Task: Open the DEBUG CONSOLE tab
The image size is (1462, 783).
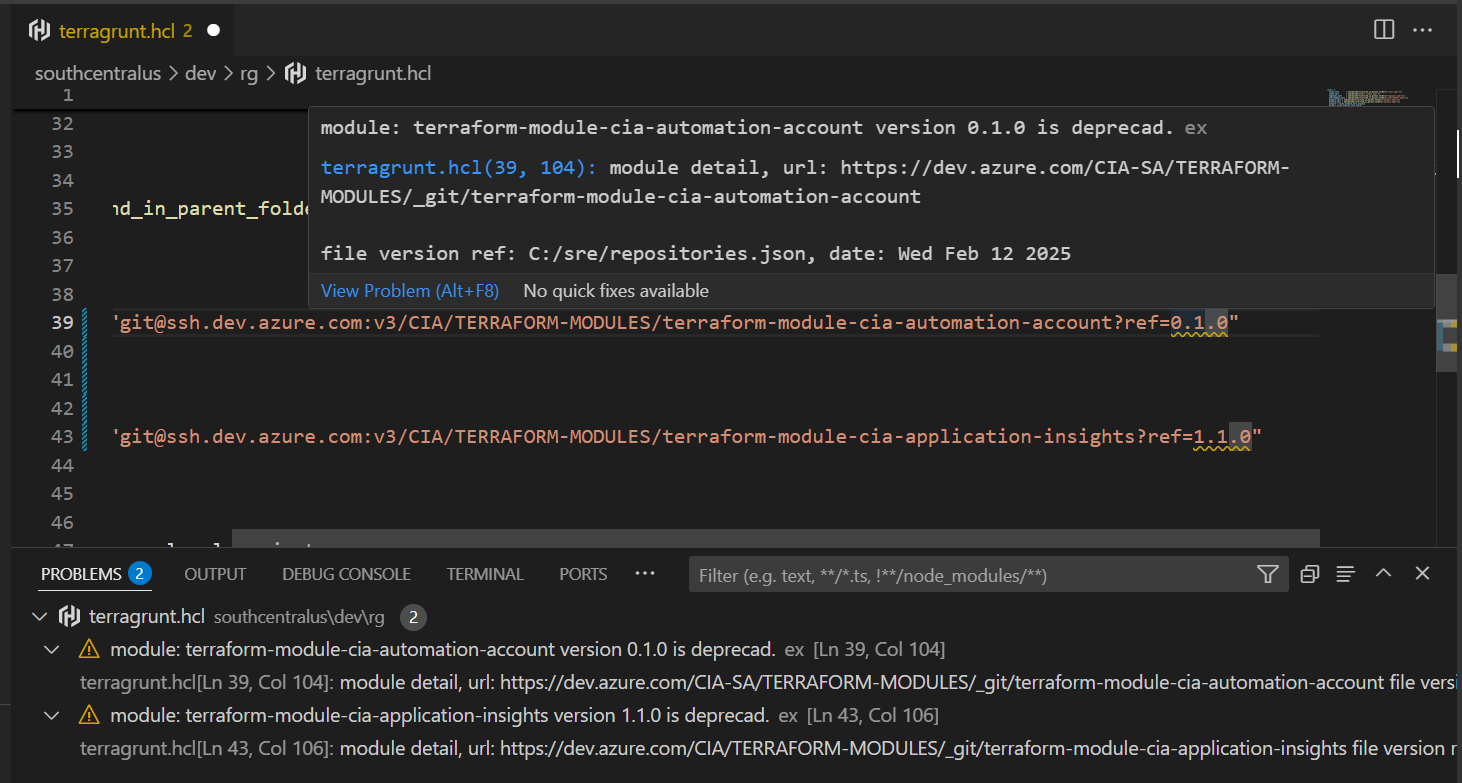Action: (x=346, y=574)
